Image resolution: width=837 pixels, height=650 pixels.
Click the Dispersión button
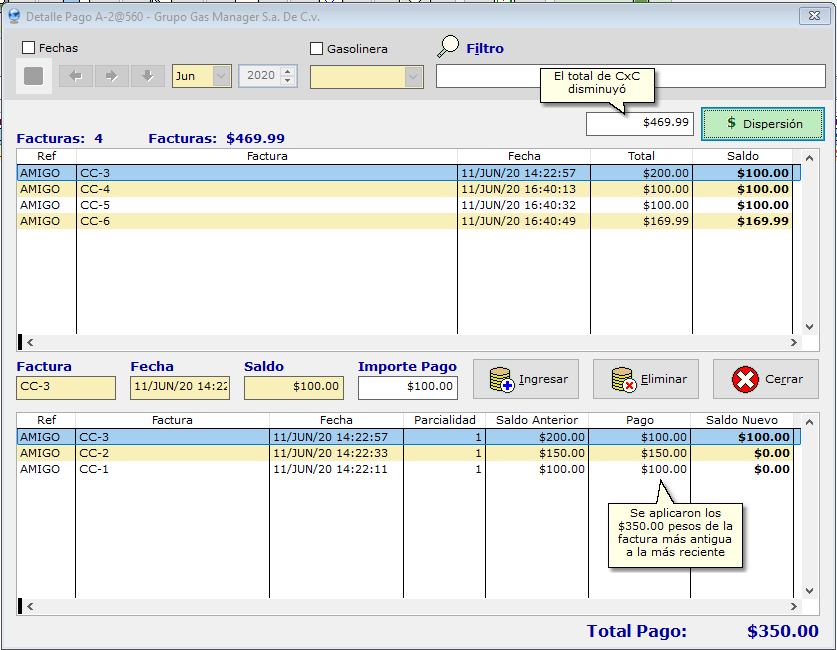click(x=763, y=124)
